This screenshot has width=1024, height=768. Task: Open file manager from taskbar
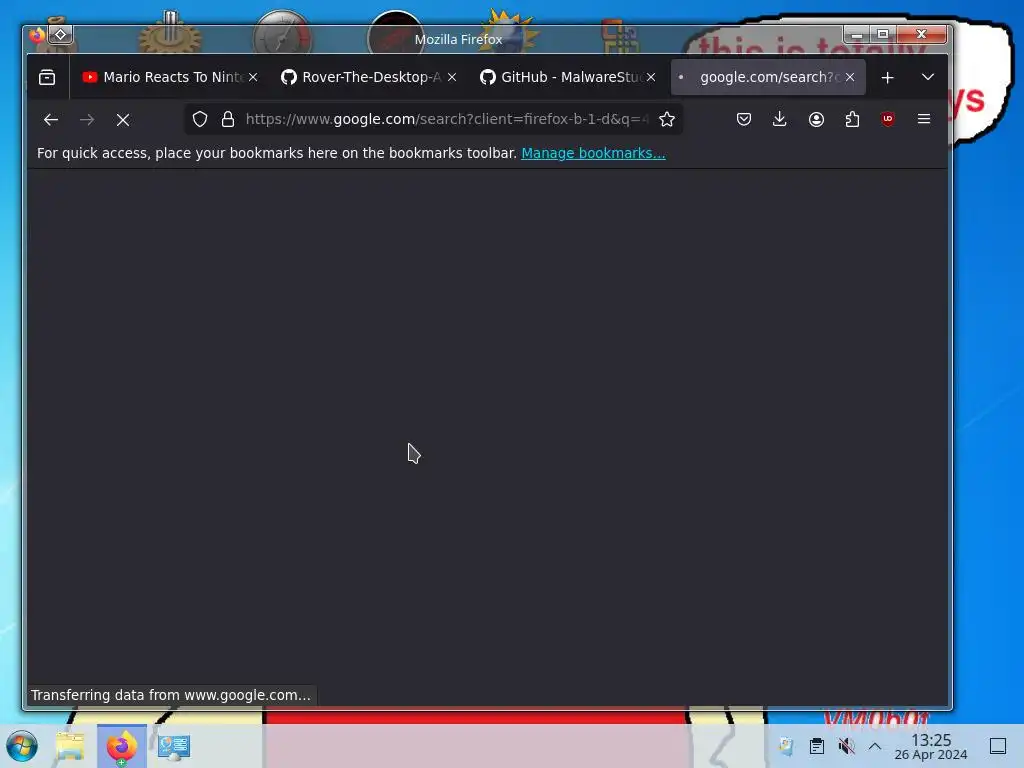(70, 746)
